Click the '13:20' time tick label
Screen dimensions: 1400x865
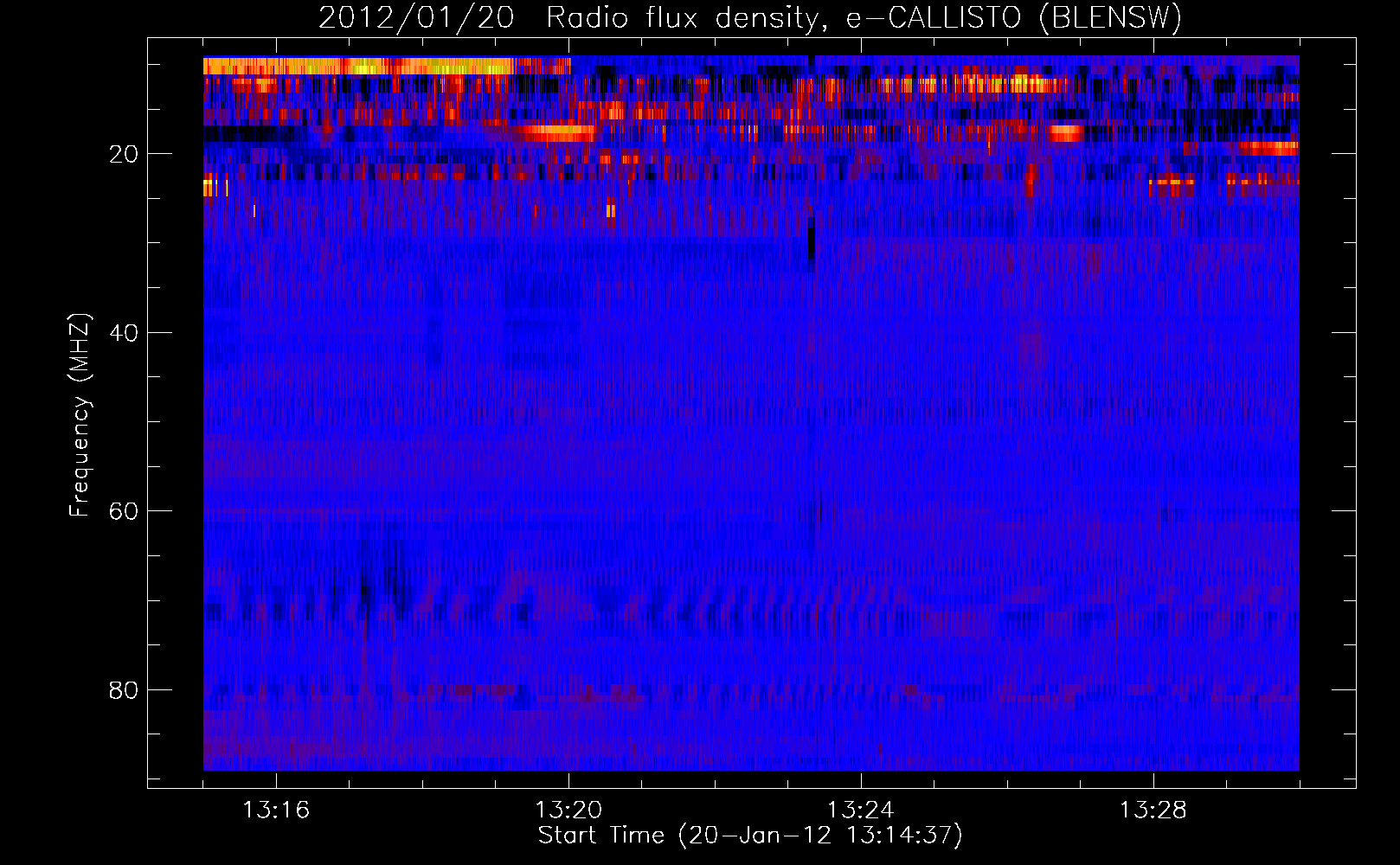pyautogui.click(x=568, y=811)
